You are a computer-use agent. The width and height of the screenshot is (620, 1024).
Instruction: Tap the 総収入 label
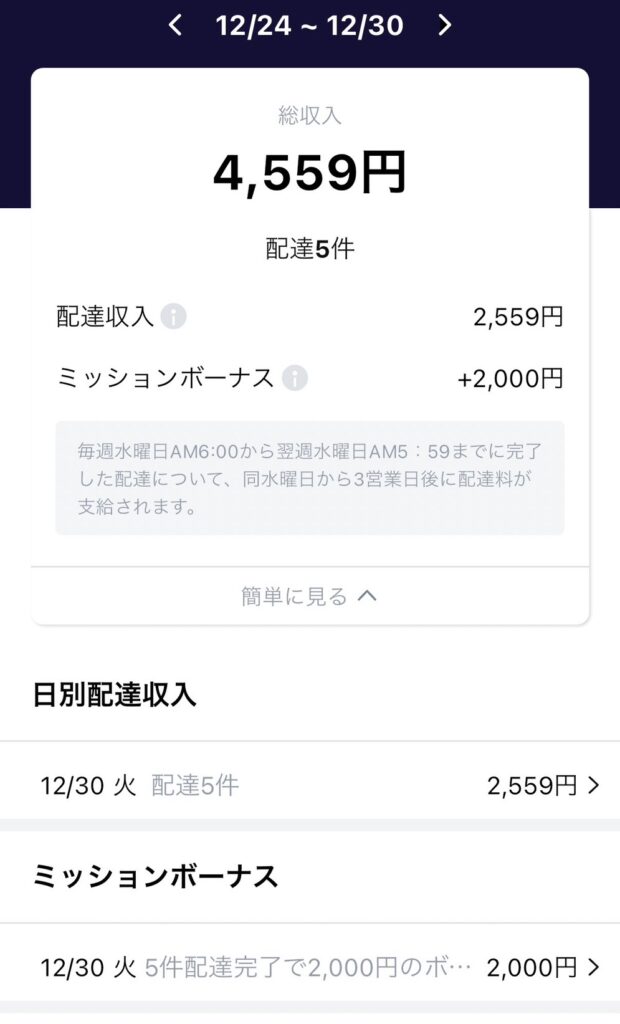coord(310,116)
